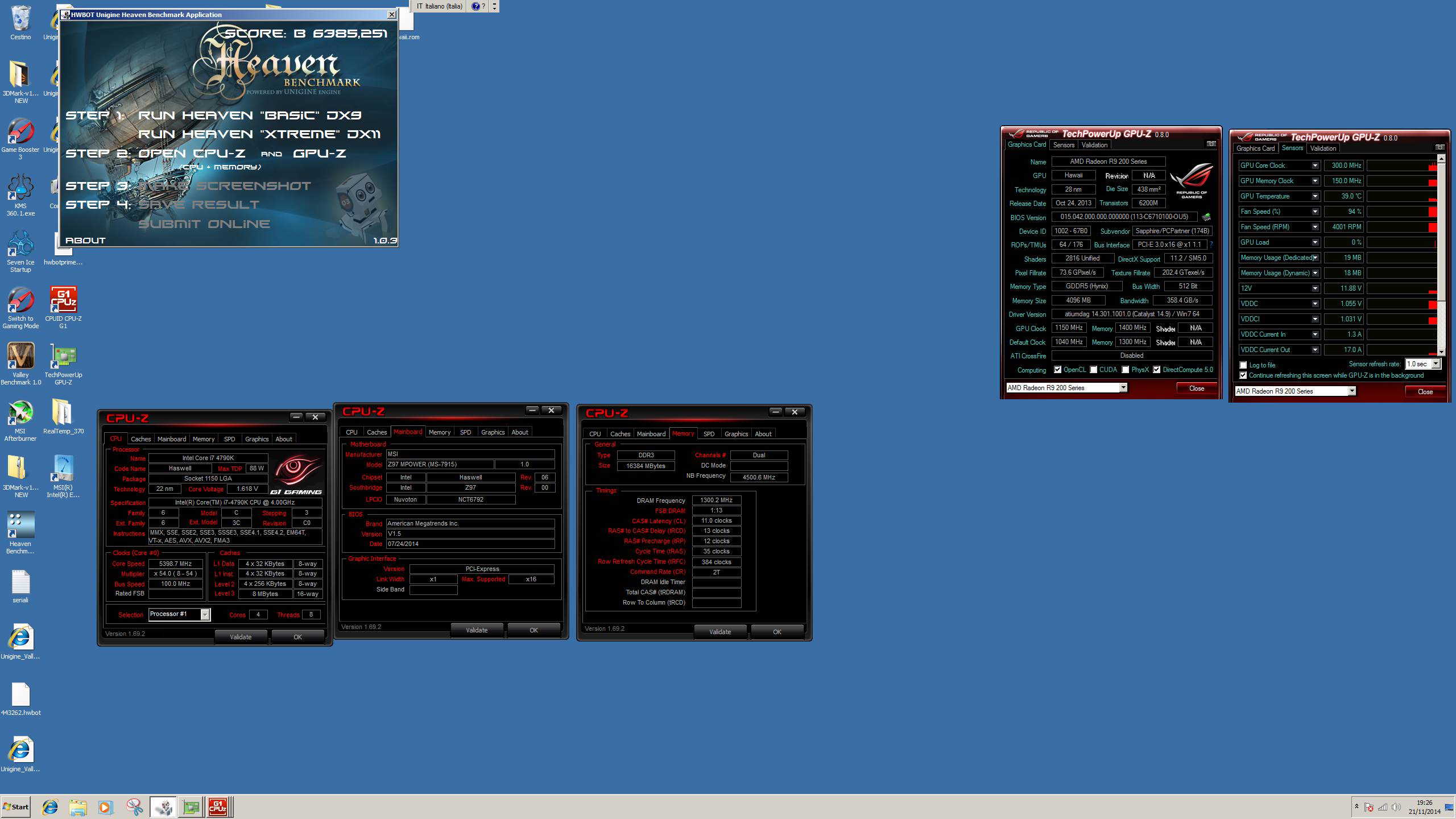Viewport: 1456px width, 819px height.
Task: Click Validate in the left CPU-Z window
Action: (241, 637)
